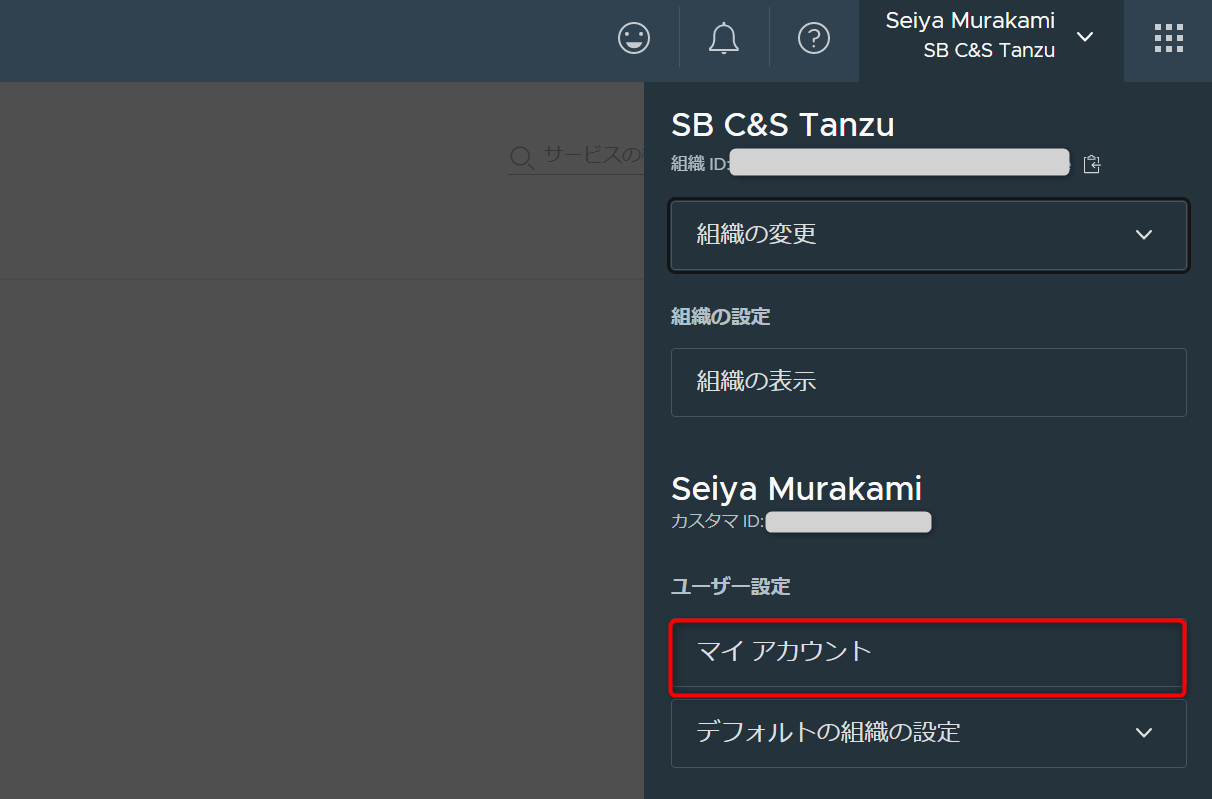
Task: Open help via question mark icon
Action: click(x=814, y=39)
